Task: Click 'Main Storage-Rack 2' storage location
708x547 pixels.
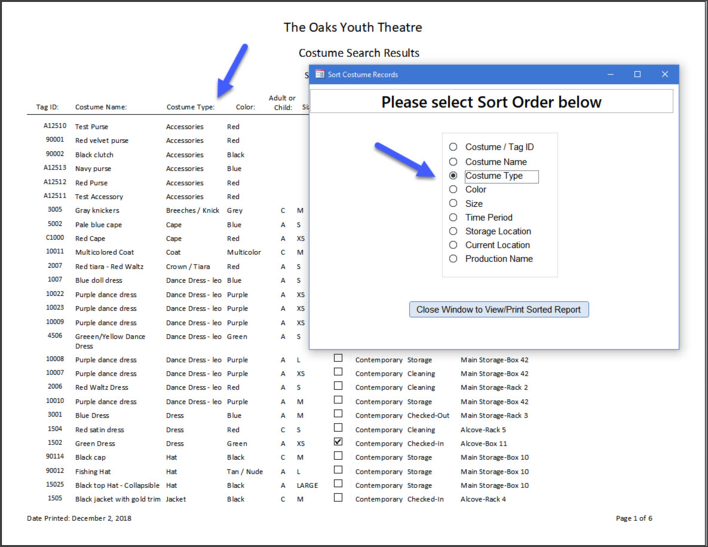Action: click(494, 388)
